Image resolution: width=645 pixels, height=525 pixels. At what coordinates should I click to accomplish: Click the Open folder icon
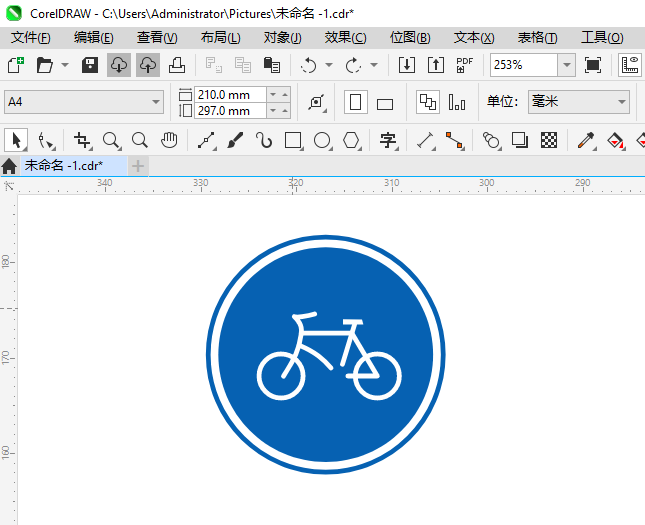point(44,65)
